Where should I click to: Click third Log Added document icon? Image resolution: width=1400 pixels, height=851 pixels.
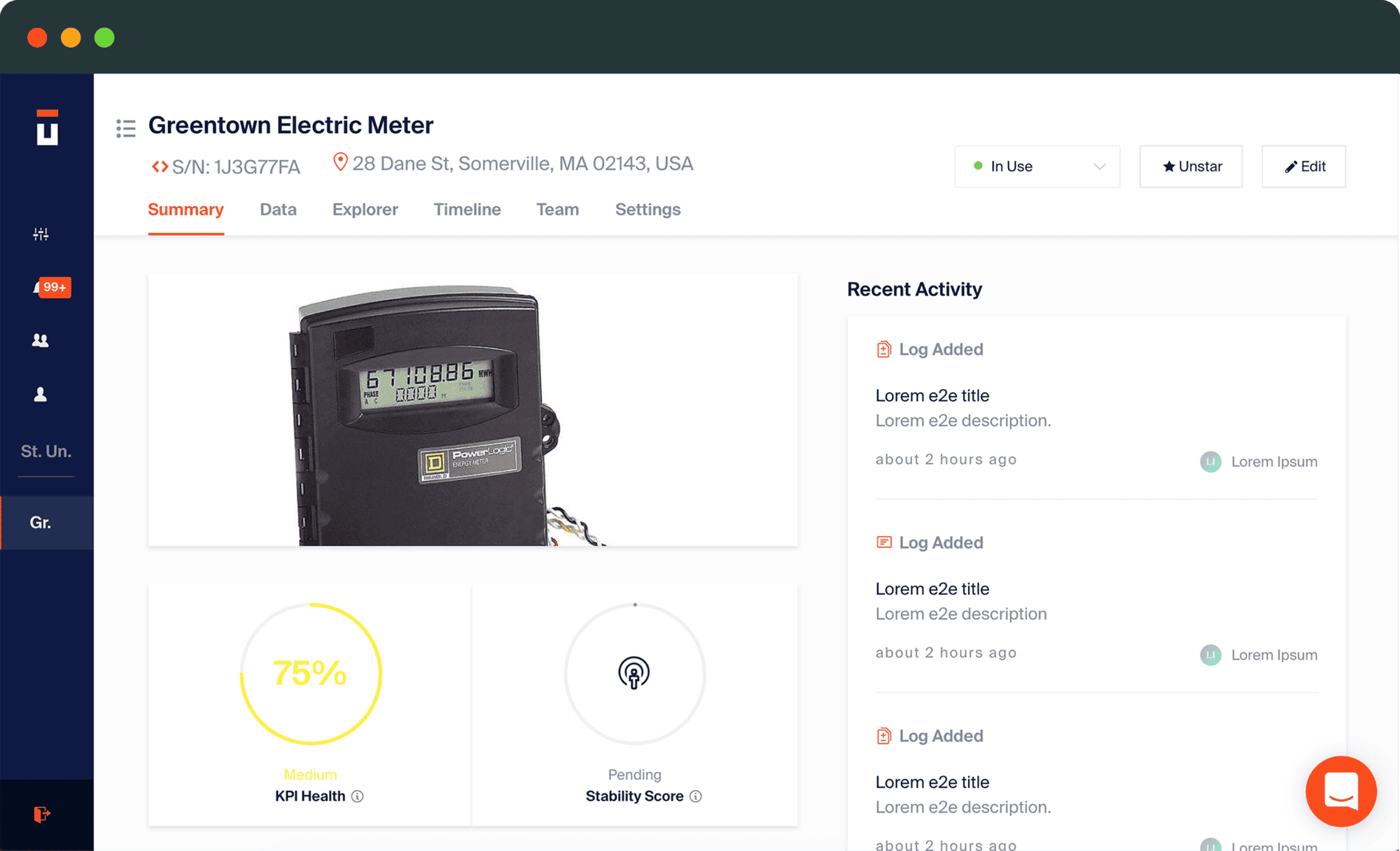click(884, 736)
